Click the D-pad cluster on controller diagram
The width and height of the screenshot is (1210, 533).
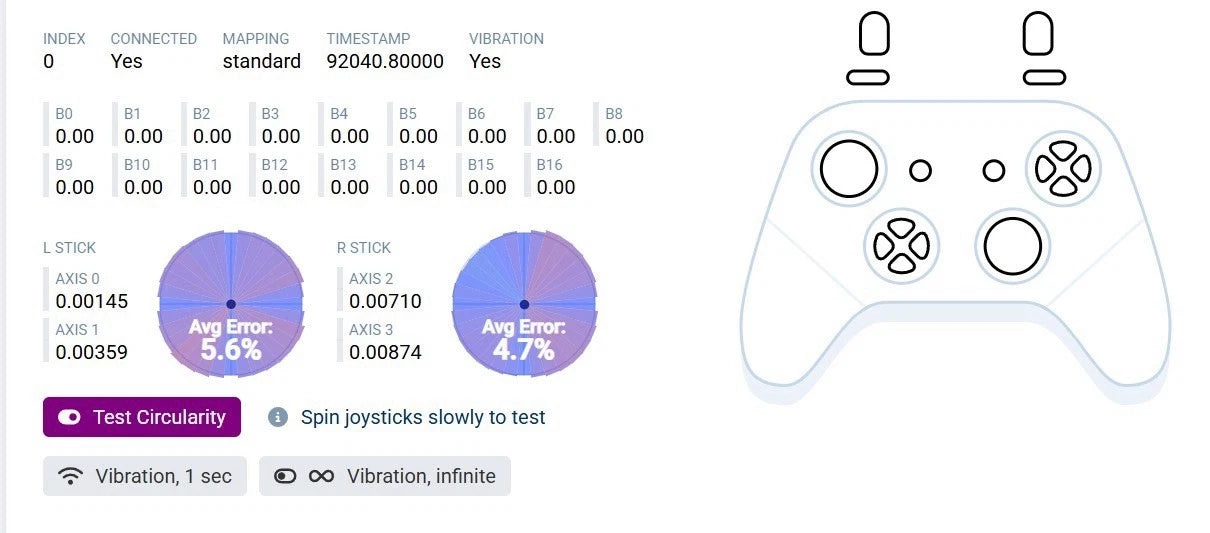coord(901,244)
